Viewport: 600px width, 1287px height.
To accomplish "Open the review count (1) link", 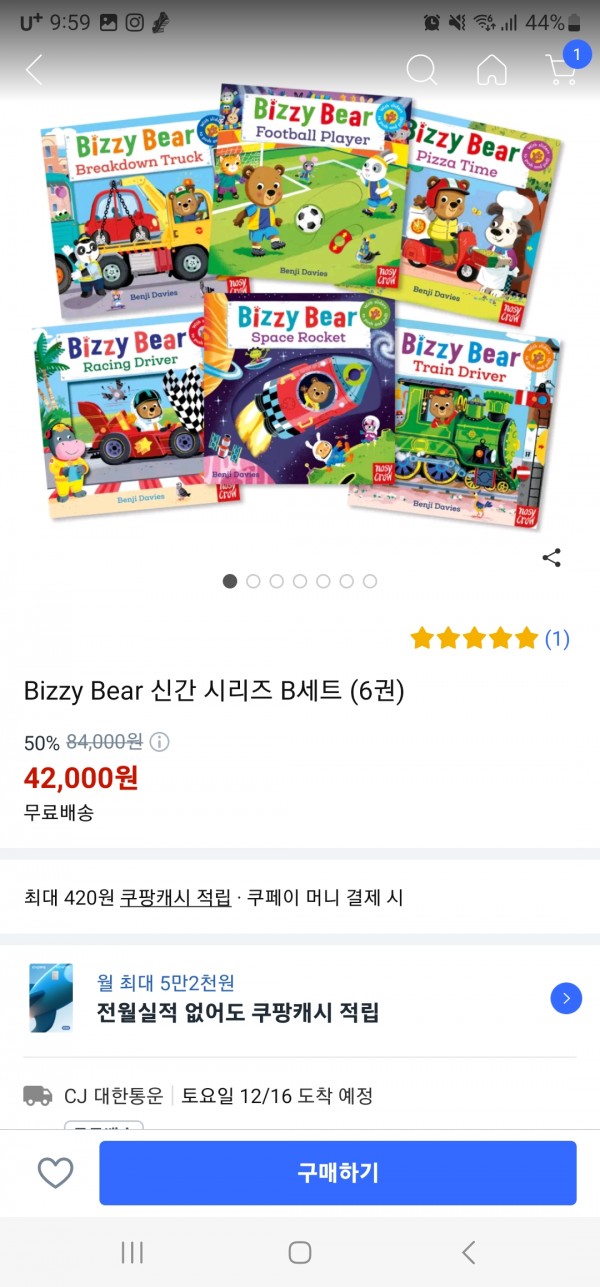I will pyautogui.click(x=557, y=638).
